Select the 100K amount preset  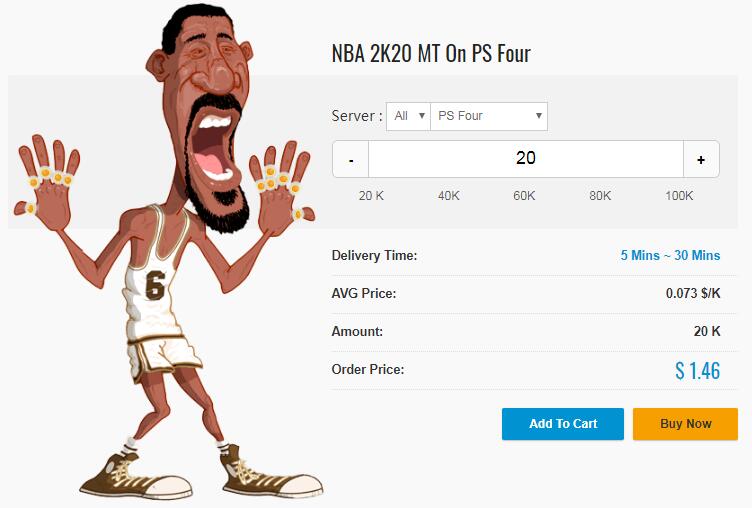pyautogui.click(x=679, y=196)
